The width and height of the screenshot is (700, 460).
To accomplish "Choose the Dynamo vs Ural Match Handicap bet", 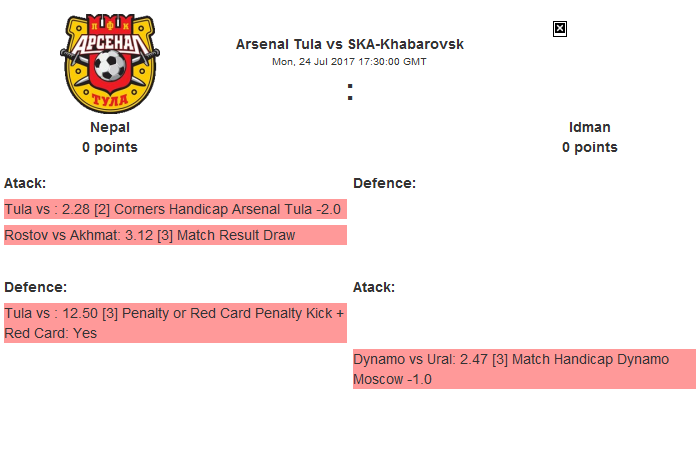I will [x=524, y=359].
